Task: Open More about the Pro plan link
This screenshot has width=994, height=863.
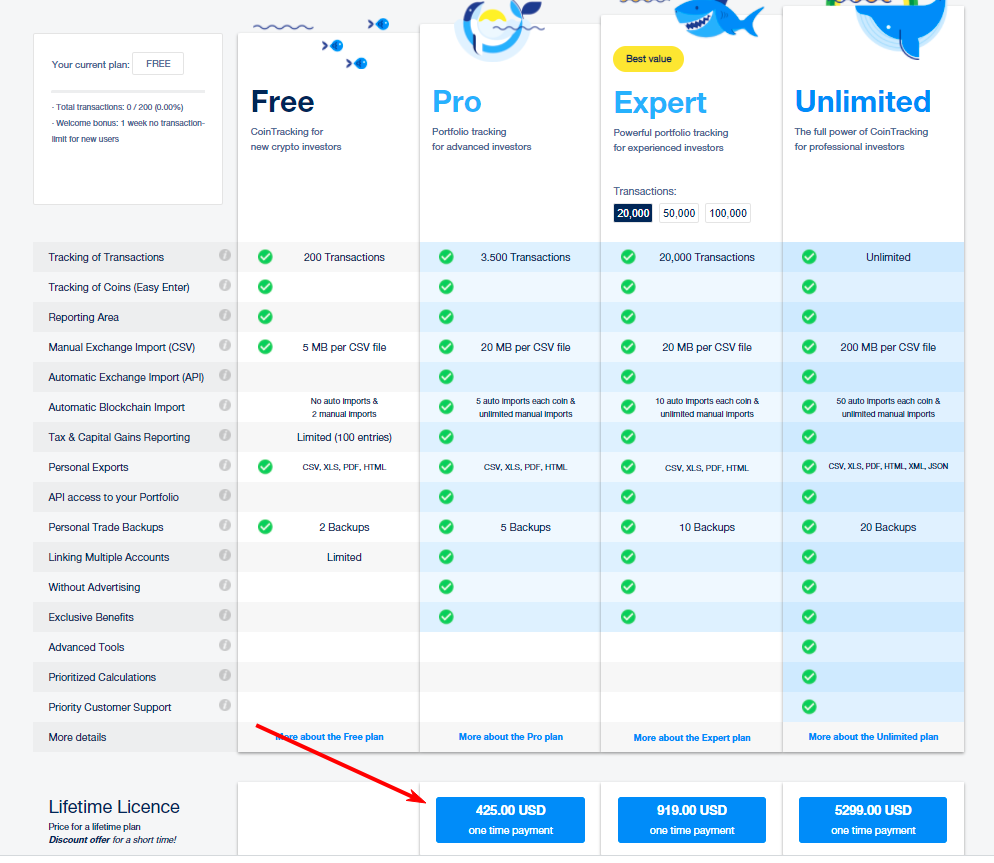Action: [x=511, y=737]
